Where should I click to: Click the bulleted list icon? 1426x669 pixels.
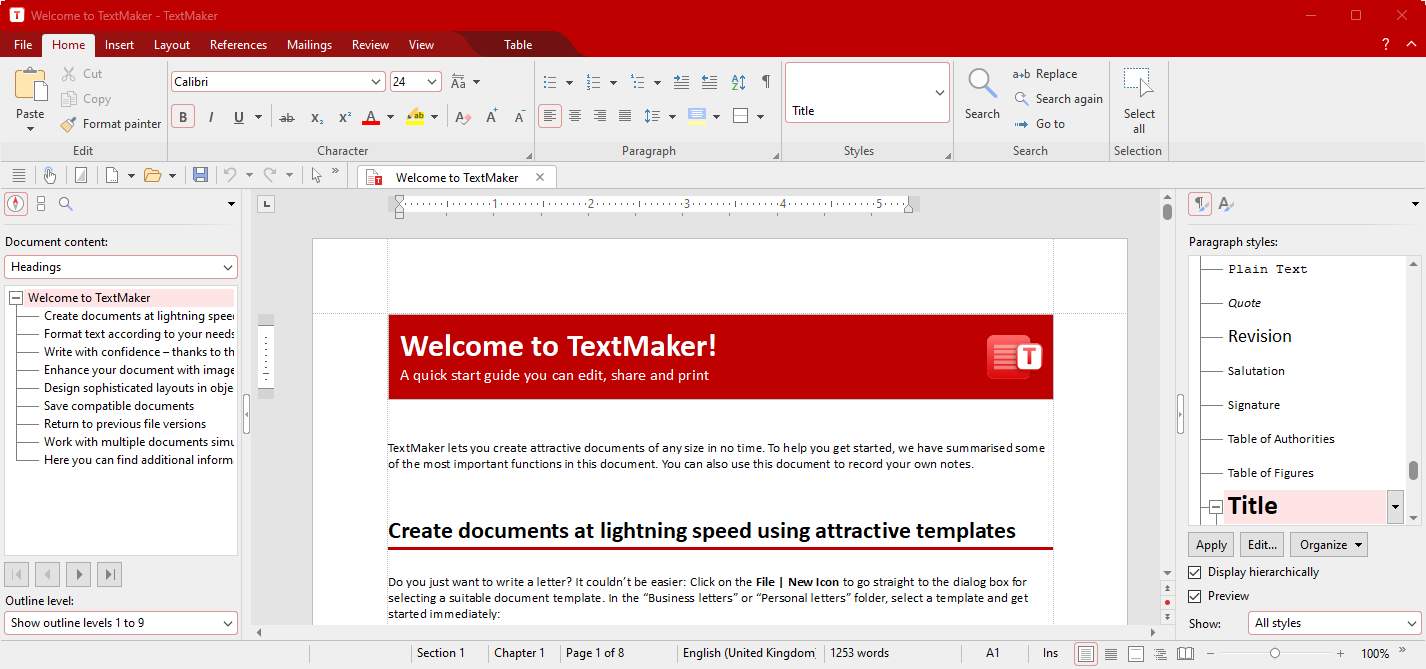(549, 82)
